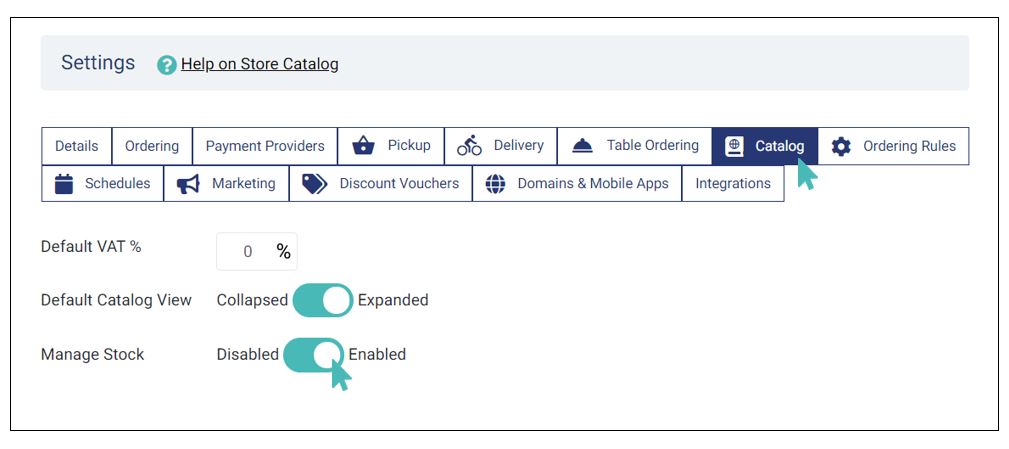Click the Discount Vouchers tag icon

click(315, 183)
